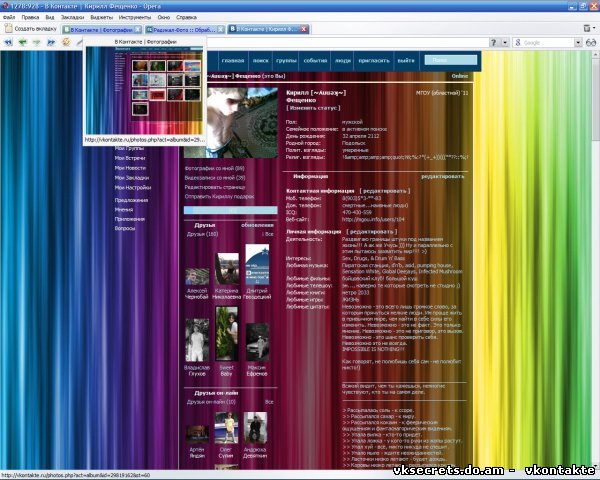
Task: Open friend Алексей Чернобай's thumbnail
Action: click(197, 276)
